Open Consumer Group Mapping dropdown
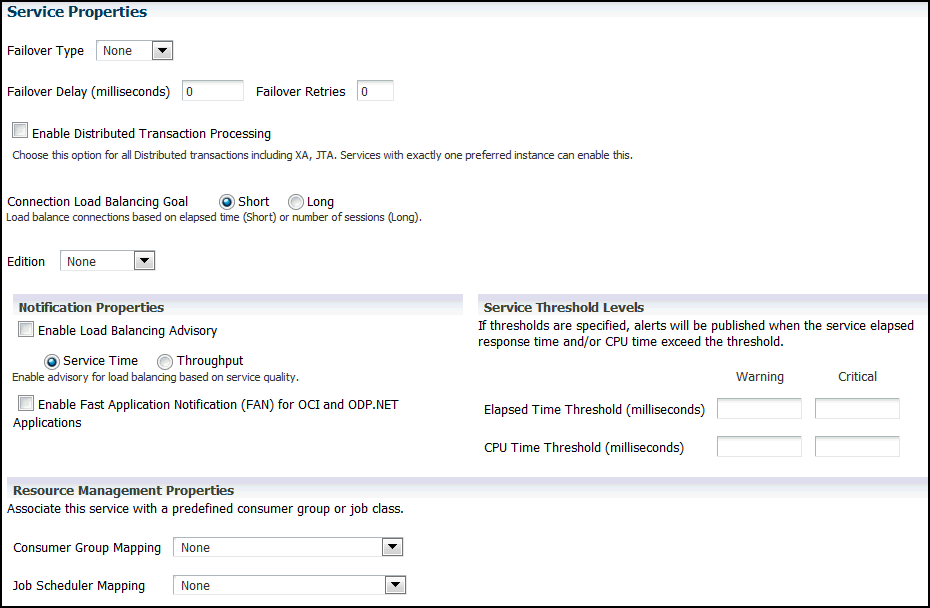This screenshot has width=930, height=608. coord(287,547)
